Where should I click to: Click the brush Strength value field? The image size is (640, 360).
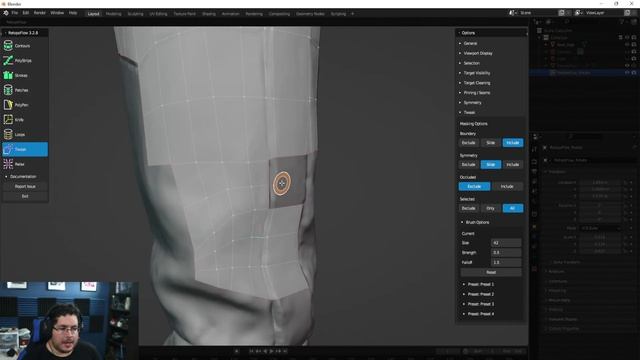(x=506, y=253)
